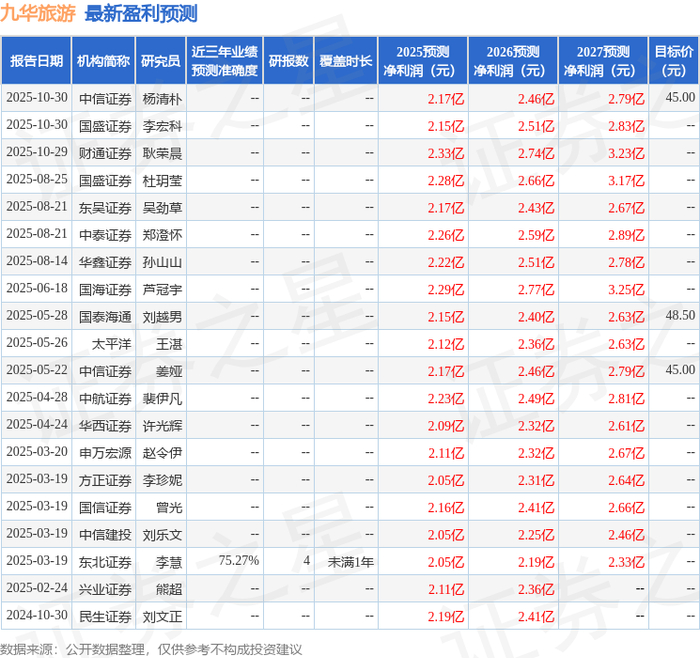Image resolution: width=700 pixels, height=658 pixels.
Task: Select the 研报数 column header
Action: pos(288,61)
